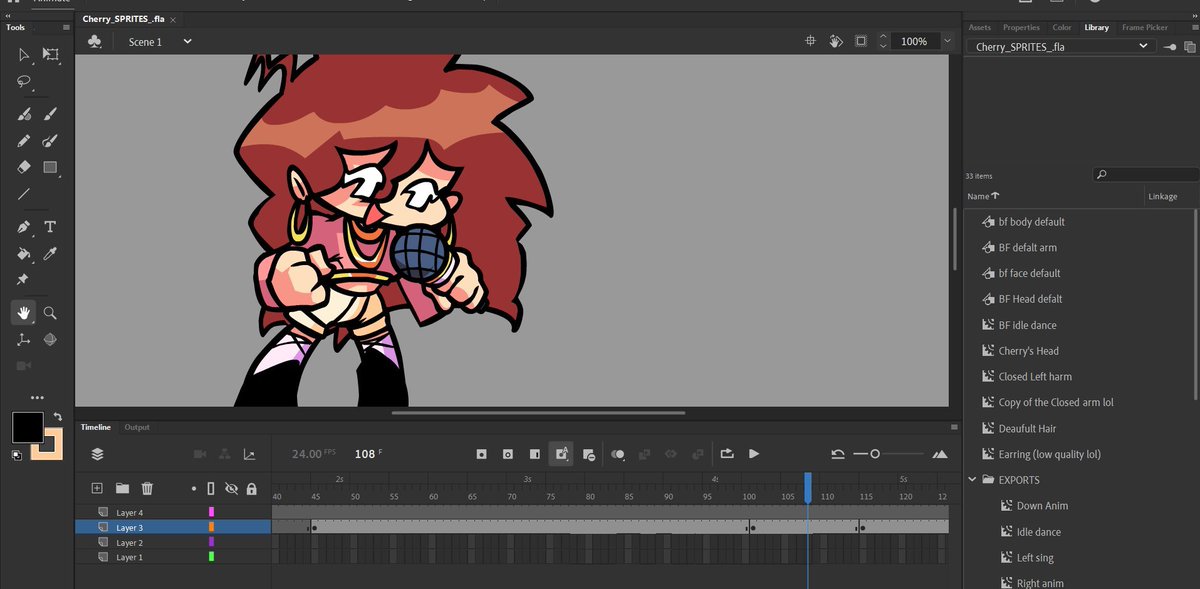Select the Zoom magnifier tool
The image size is (1200, 589).
pos(50,313)
